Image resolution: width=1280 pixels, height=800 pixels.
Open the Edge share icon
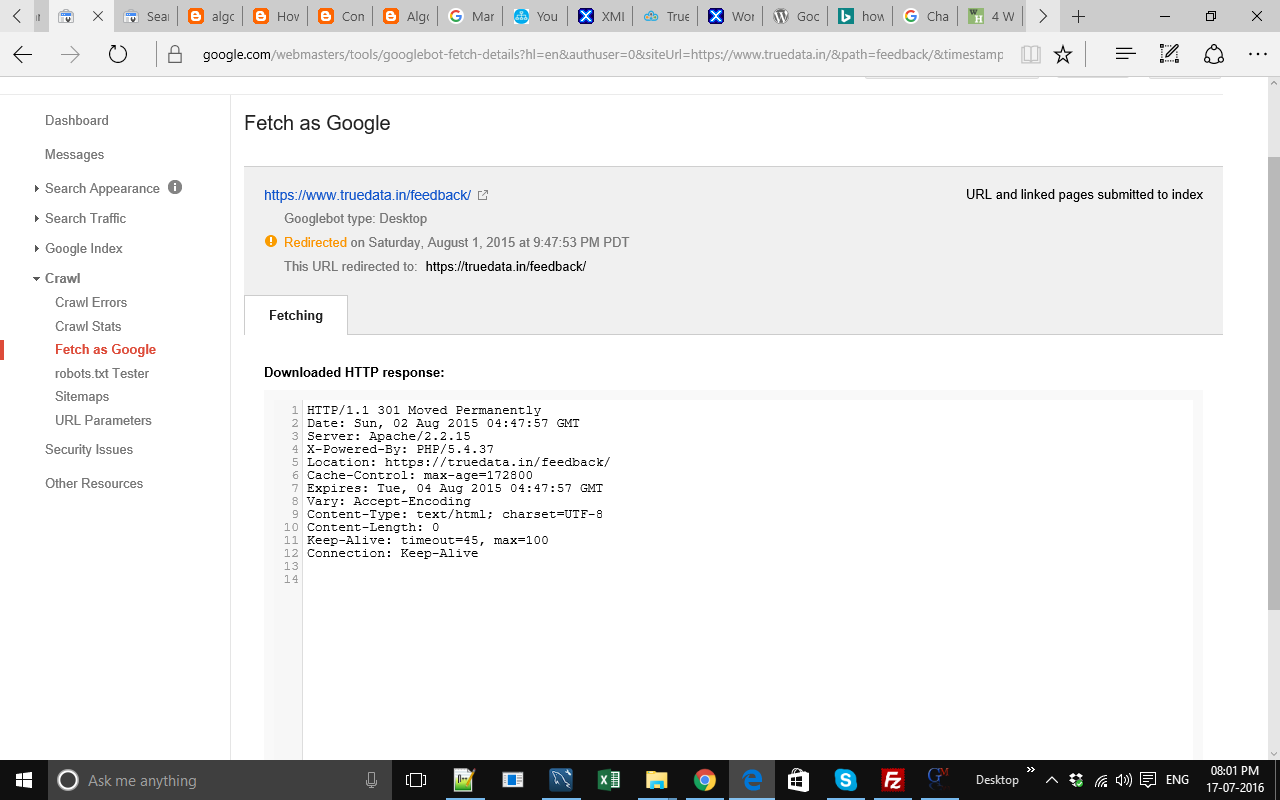[1214, 55]
